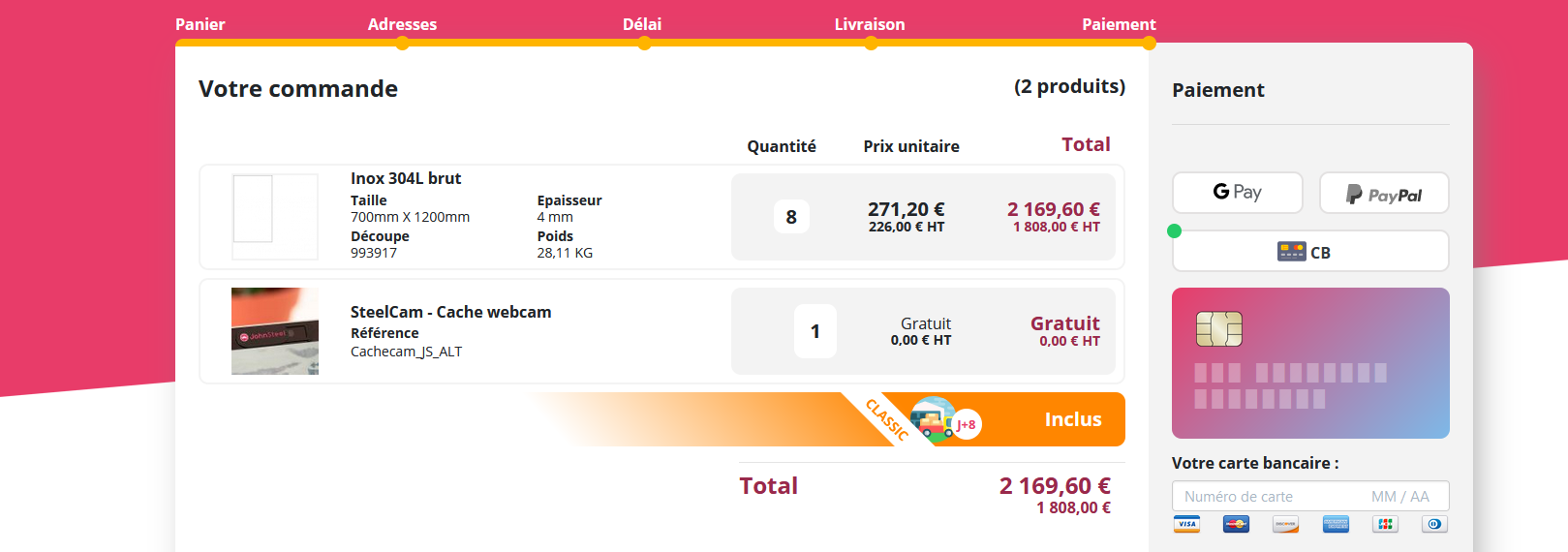Focus the Numéro de carte field
This screenshot has width=1568, height=552.
click(1264, 496)
